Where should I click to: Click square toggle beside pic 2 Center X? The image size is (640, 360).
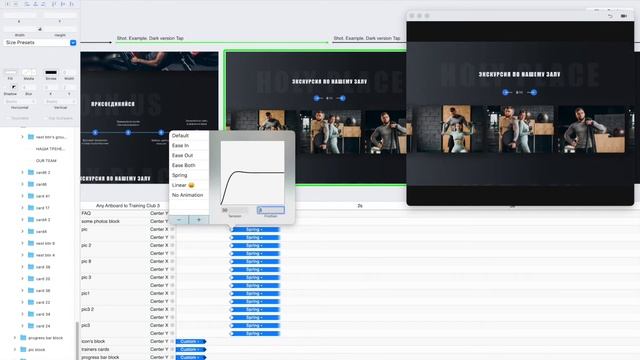(x=172, y=245)
